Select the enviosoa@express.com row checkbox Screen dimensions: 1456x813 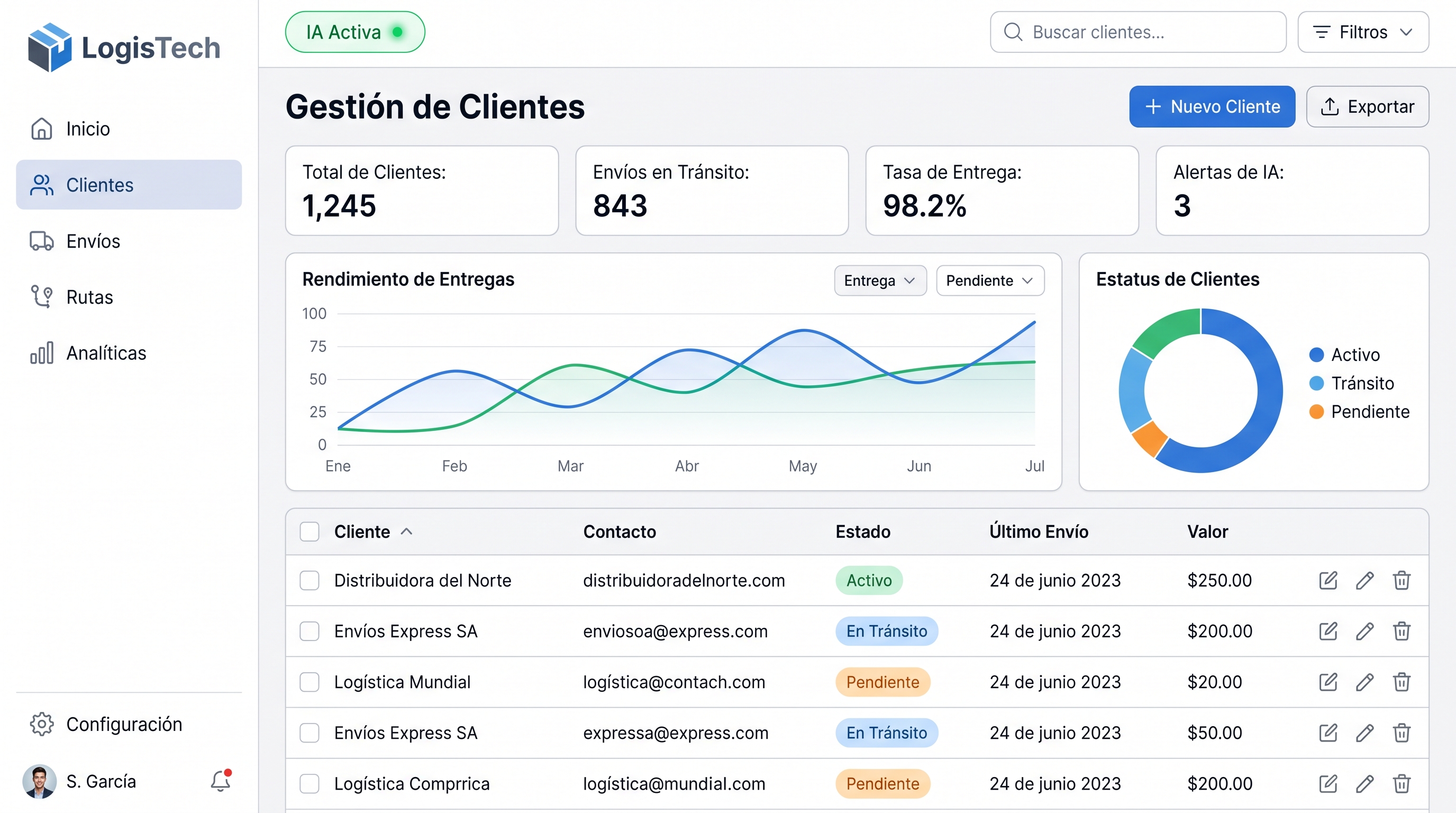[309, 631]
